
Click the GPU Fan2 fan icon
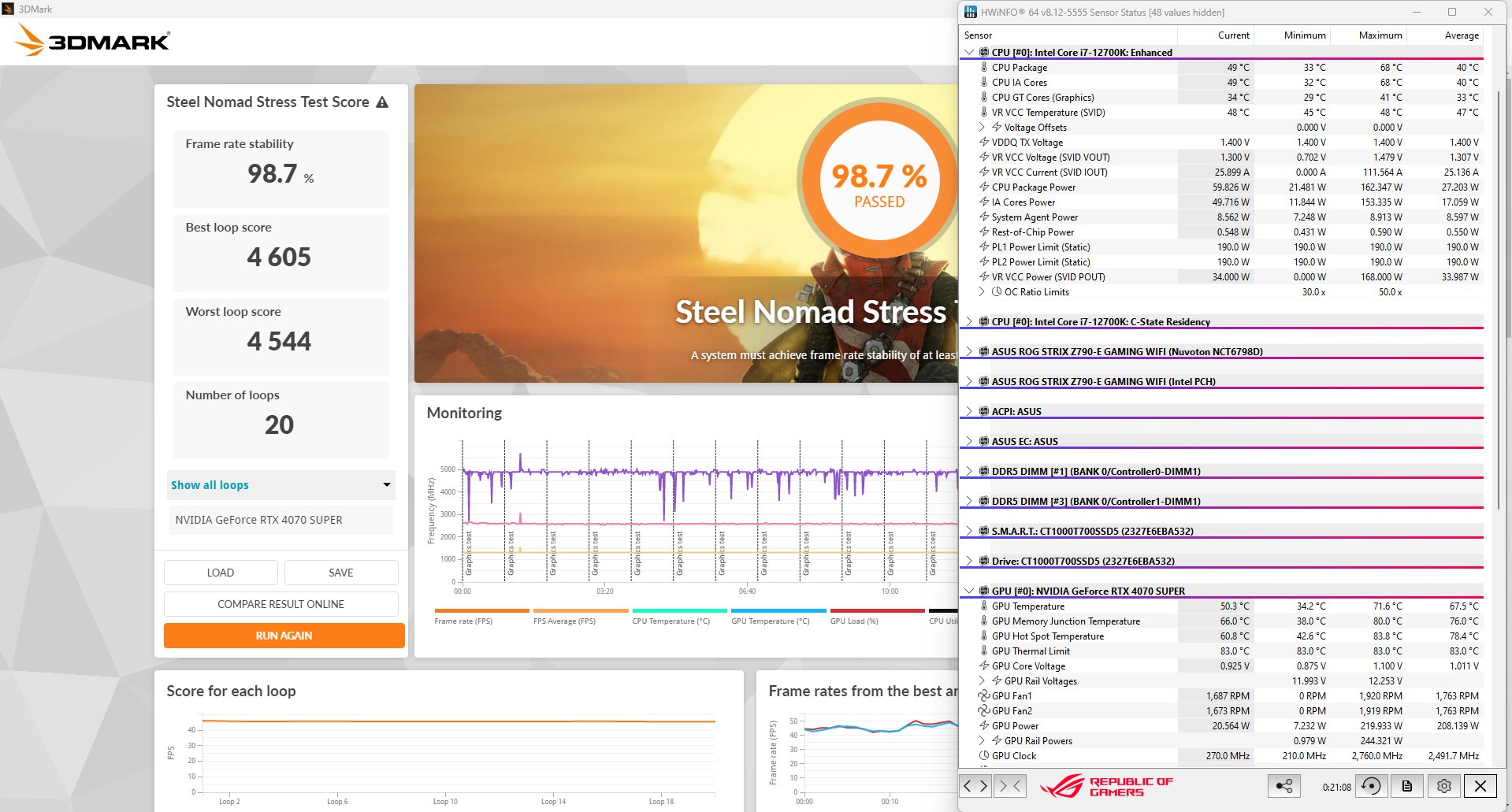[x=984, y=710]
